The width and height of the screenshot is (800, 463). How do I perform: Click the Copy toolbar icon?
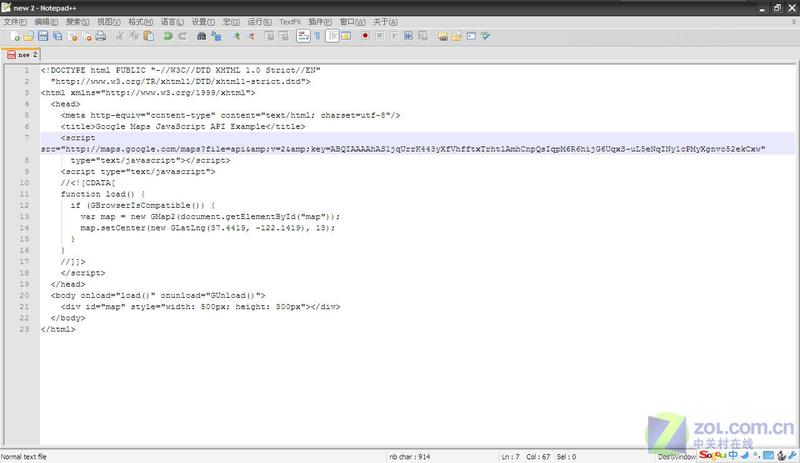tap(134, 36)
